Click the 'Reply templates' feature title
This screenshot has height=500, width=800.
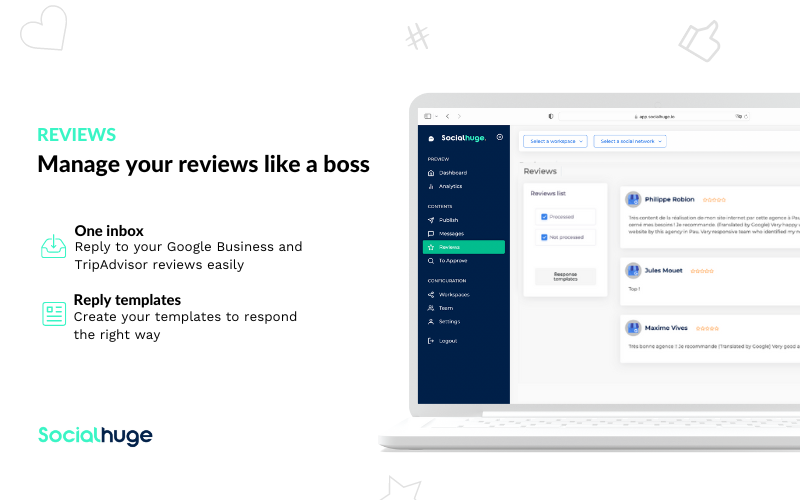pyautogui.click(x=128, y=300)
